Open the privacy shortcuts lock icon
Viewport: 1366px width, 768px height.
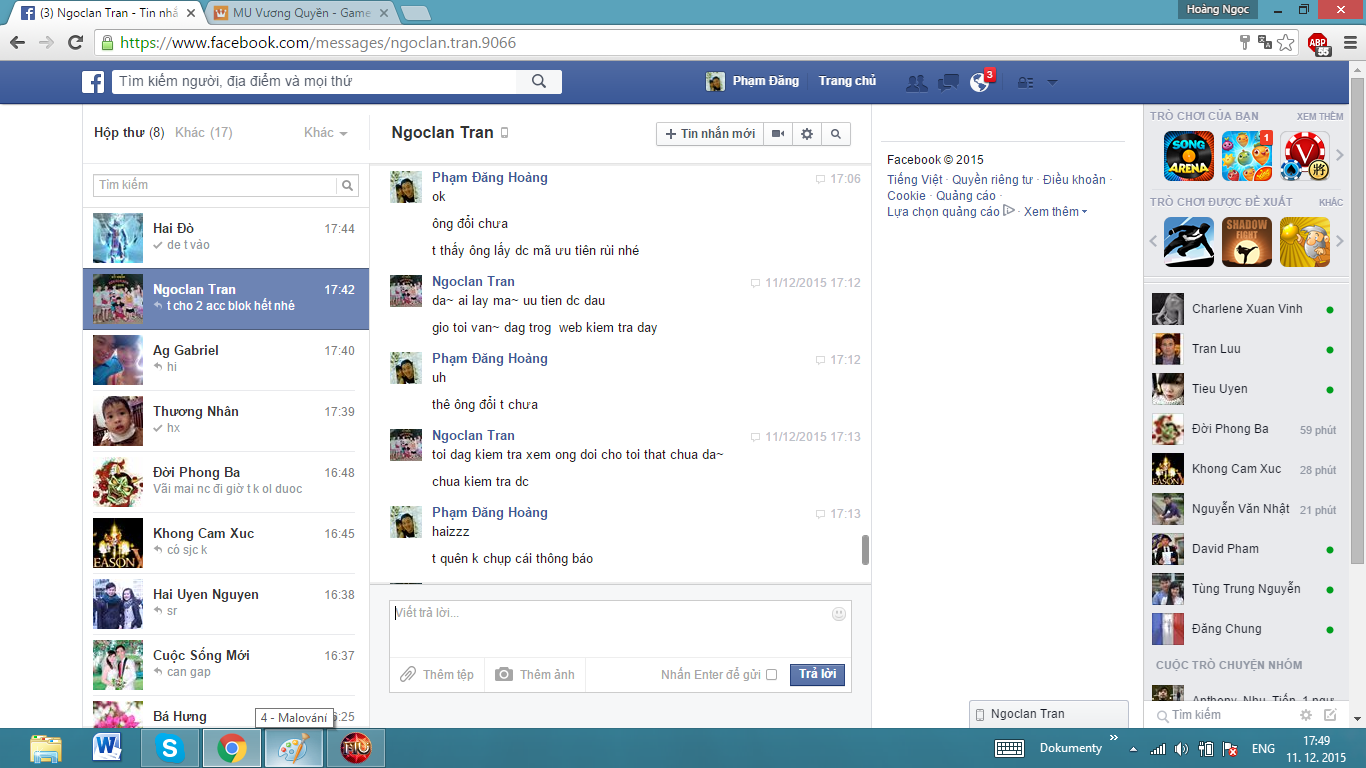click(x=1025, y=83)
